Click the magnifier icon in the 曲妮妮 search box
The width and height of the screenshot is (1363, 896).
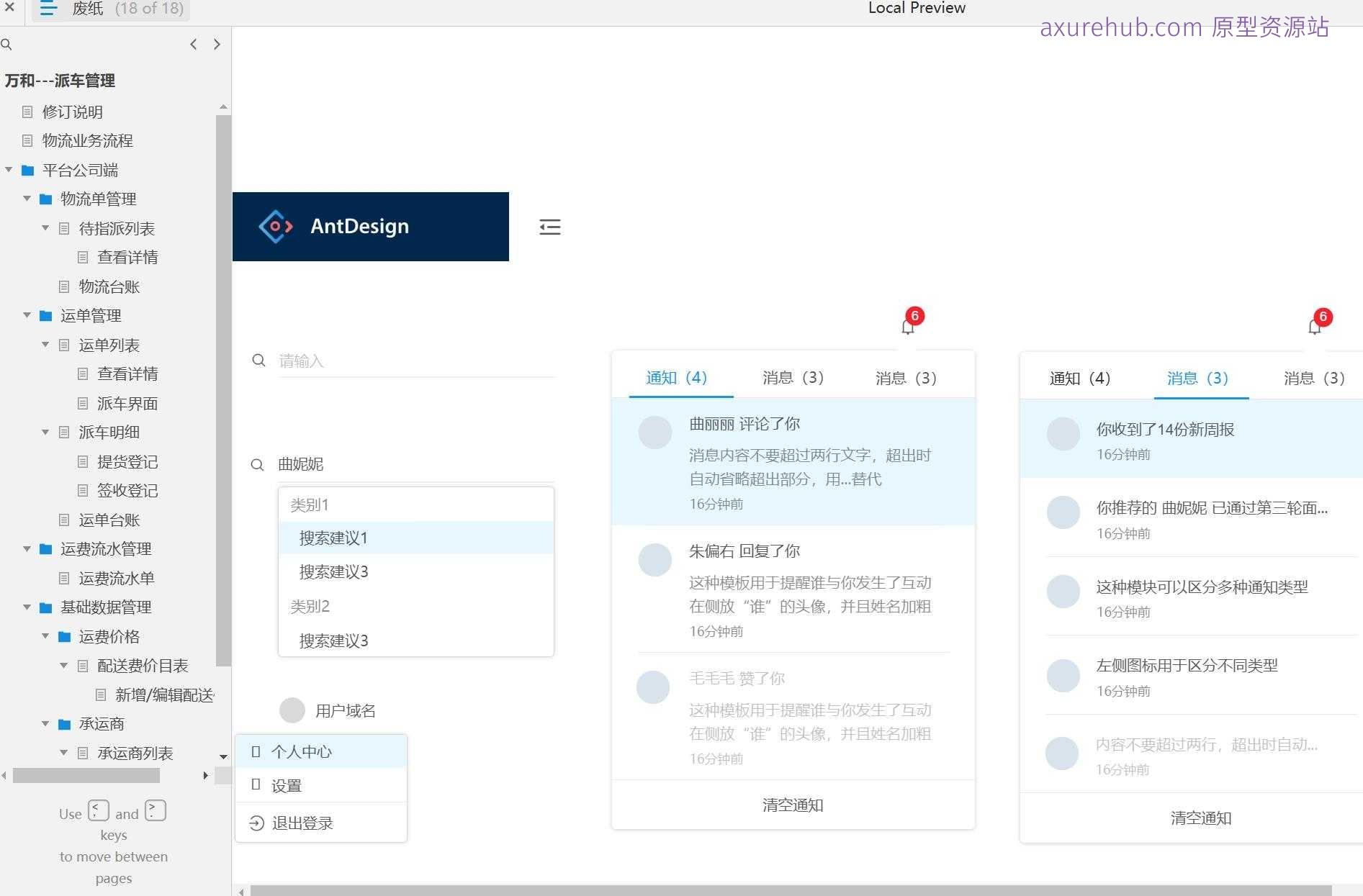pos(257,465)
